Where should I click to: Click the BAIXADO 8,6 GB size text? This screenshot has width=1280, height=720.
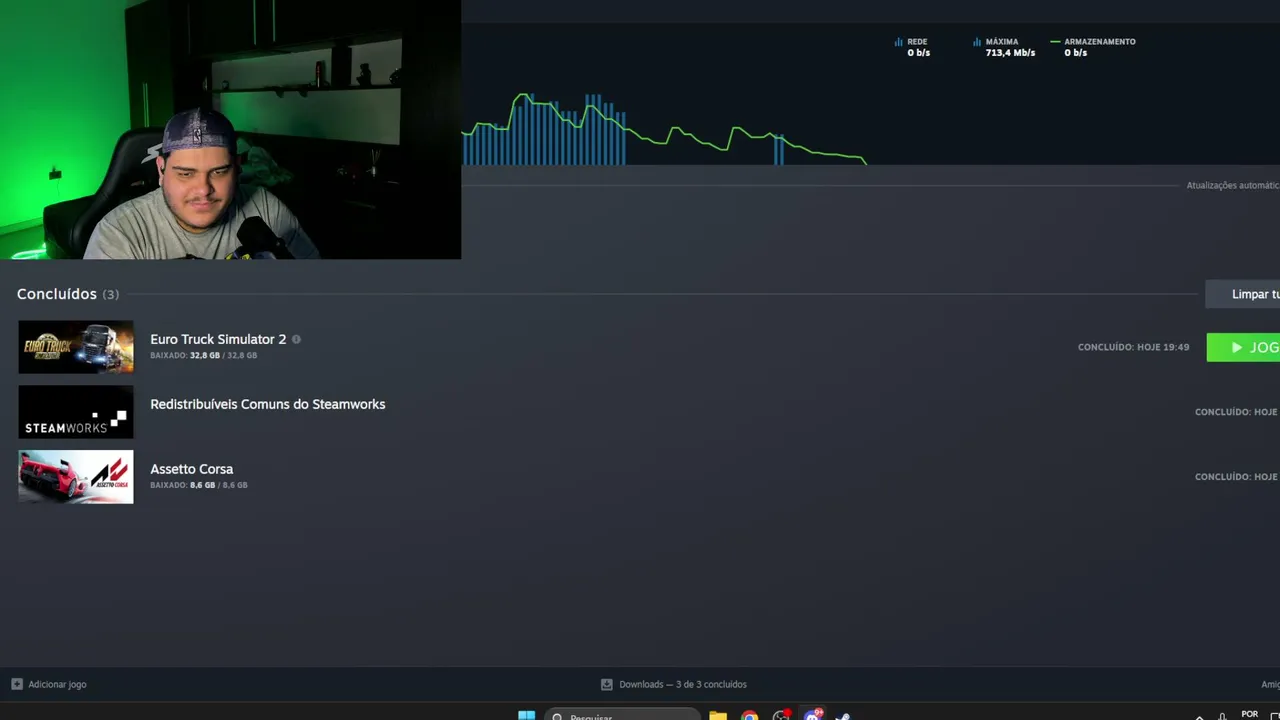pyautogui.click(x=198, y=485)
